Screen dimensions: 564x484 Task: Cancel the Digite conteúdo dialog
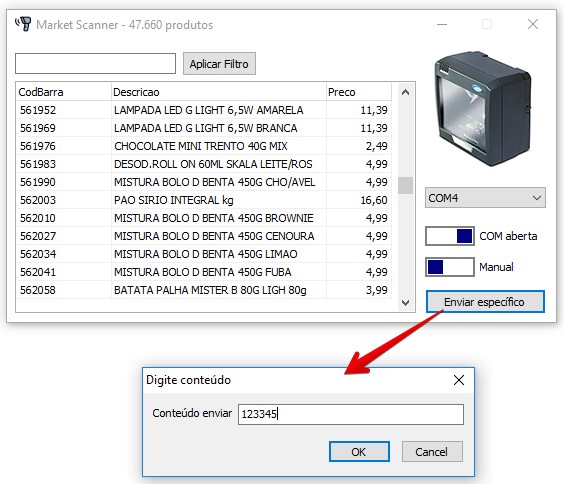click(432, 452)
